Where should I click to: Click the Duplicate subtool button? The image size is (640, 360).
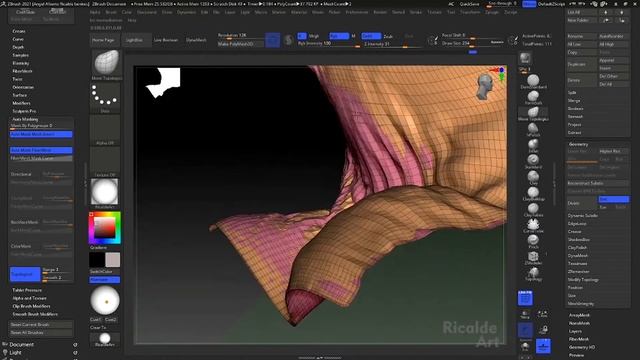tap(581, 64)
